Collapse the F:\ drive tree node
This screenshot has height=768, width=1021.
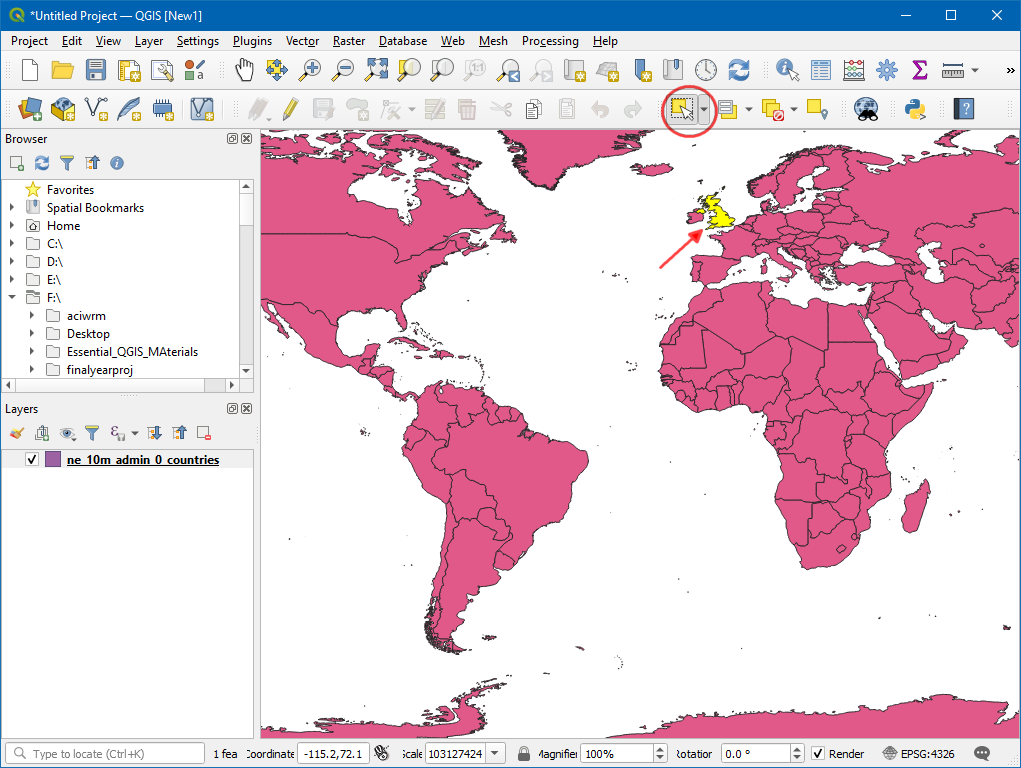click(12, 298)
